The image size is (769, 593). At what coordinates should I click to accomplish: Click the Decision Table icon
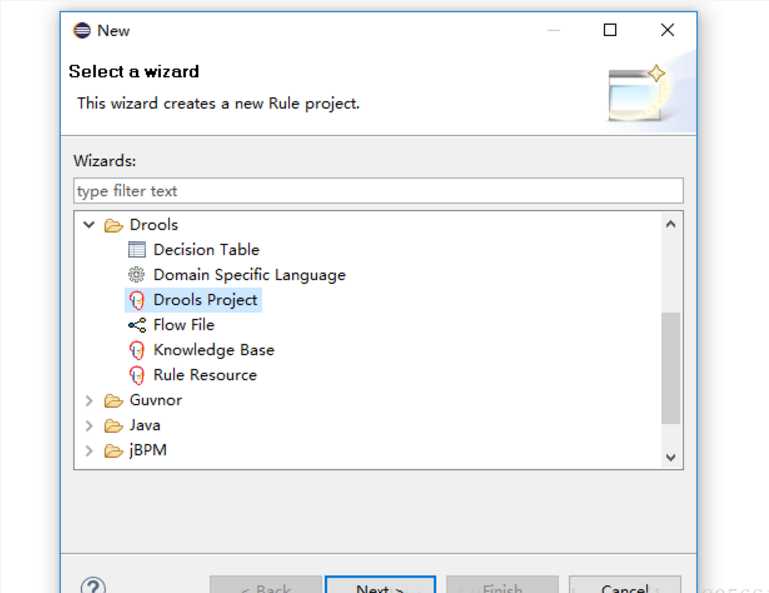point(137,250)
